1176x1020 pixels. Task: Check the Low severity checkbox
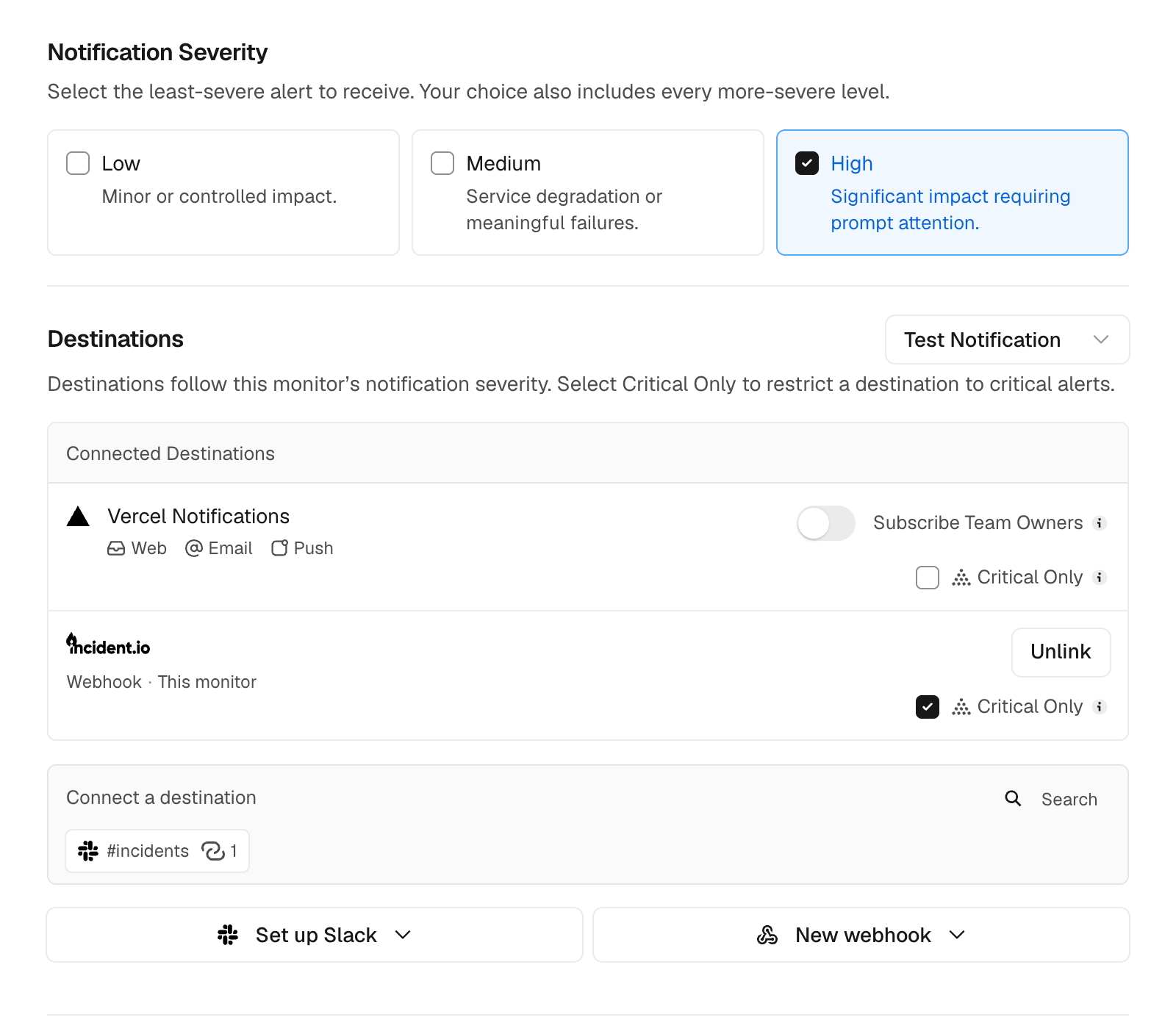pyautogui.click(x=78, y=163)
